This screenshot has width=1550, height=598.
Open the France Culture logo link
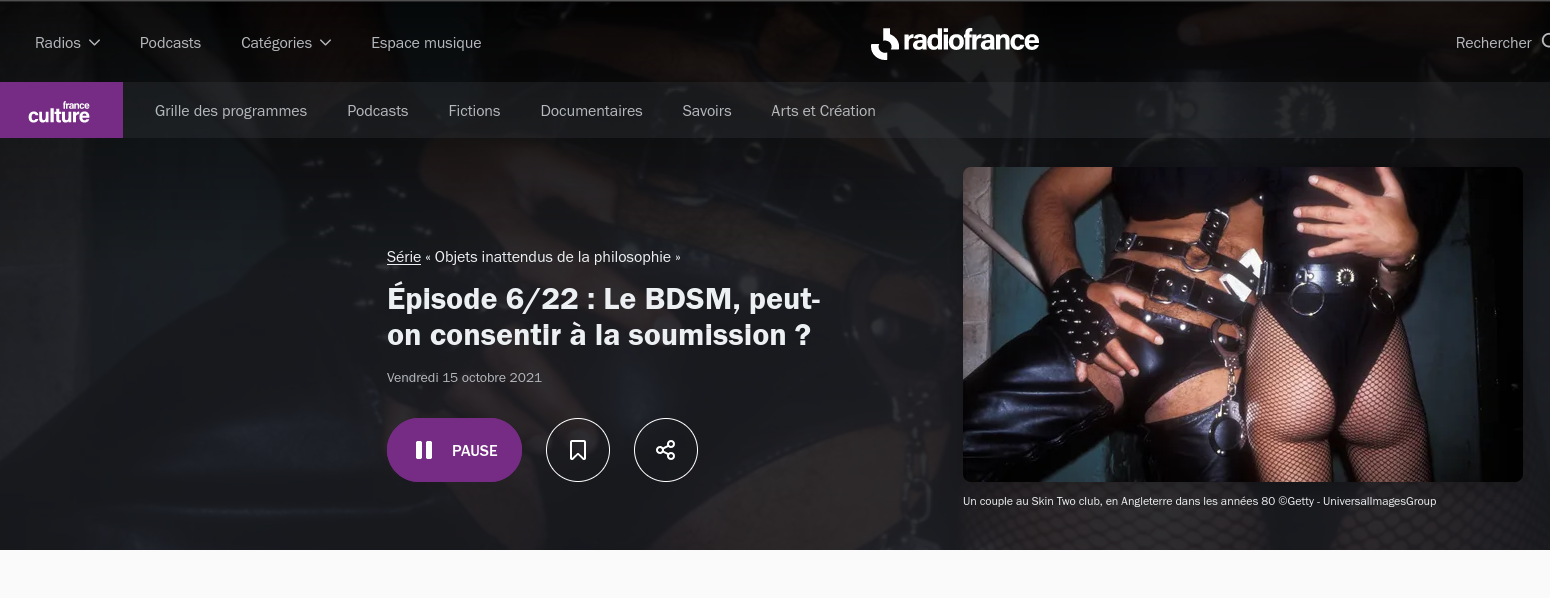click(61, 110)
